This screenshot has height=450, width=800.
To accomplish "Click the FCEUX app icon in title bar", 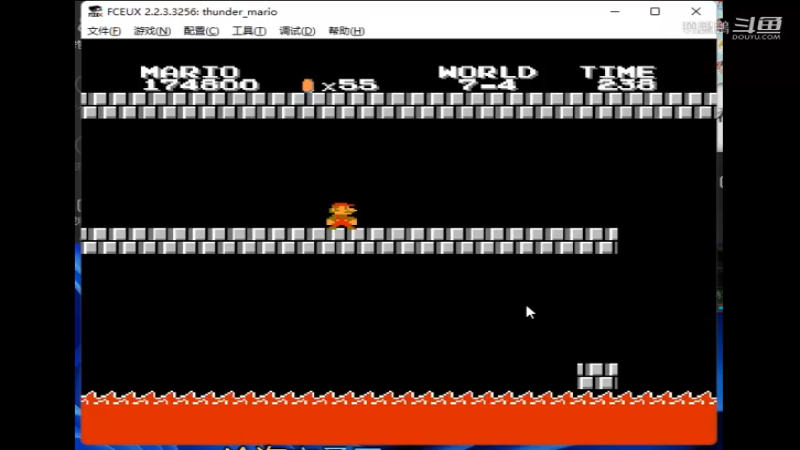I will pyautogui.click(x=95, y=11).
